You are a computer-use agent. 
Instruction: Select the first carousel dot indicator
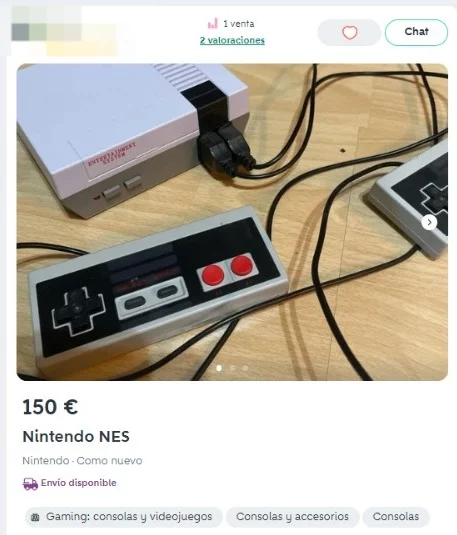pyautogui.click(x=219, y=368)
